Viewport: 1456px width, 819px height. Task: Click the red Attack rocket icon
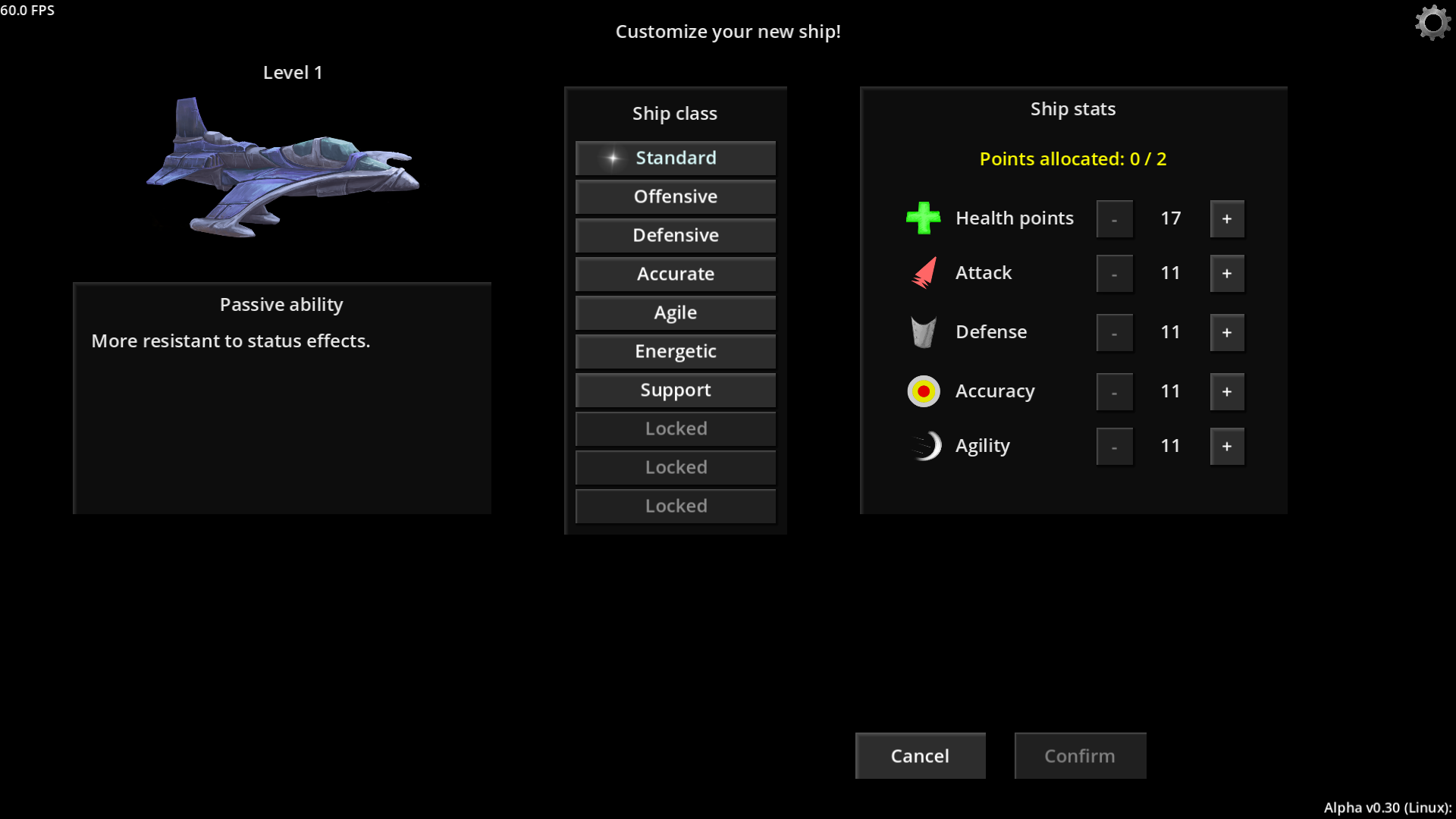click(x=924, y=273)
